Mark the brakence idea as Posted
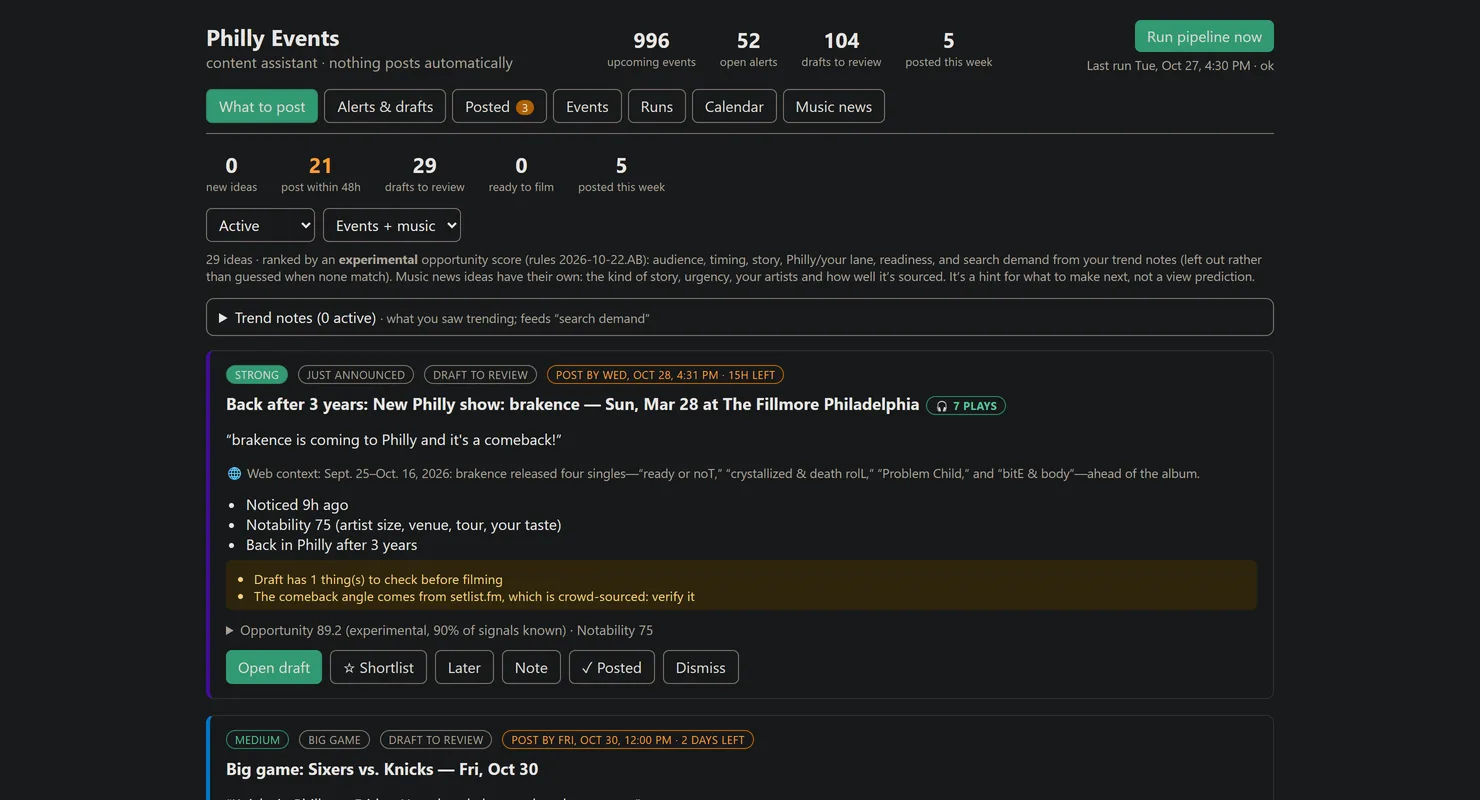 [x=612, y=667]
